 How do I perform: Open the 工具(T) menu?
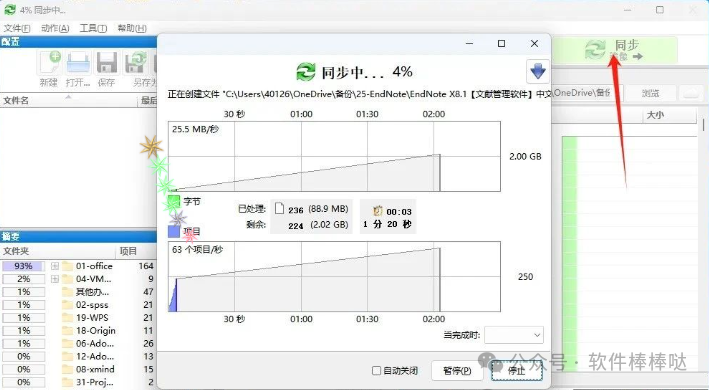pyautogui.click(x=93, y=28)
